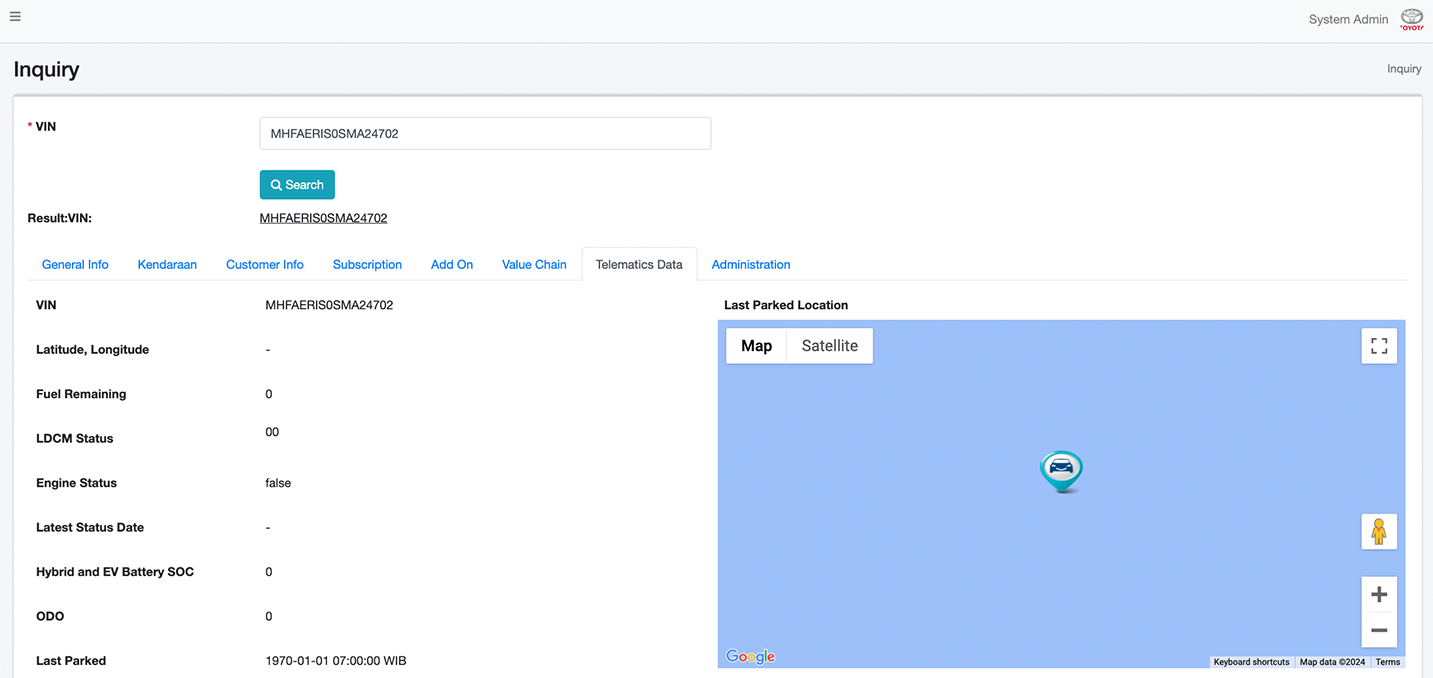Click the ODO label
The width and height of the screenshot is (1433, 678).
click(x=50, y=616)
